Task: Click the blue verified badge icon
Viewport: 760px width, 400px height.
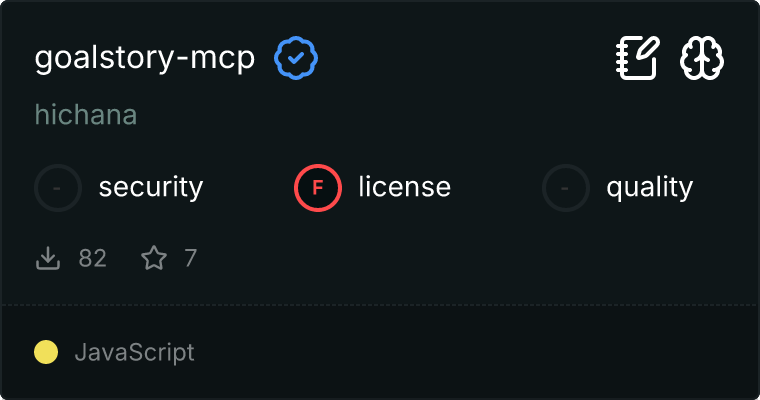Action: click(296, 58)
